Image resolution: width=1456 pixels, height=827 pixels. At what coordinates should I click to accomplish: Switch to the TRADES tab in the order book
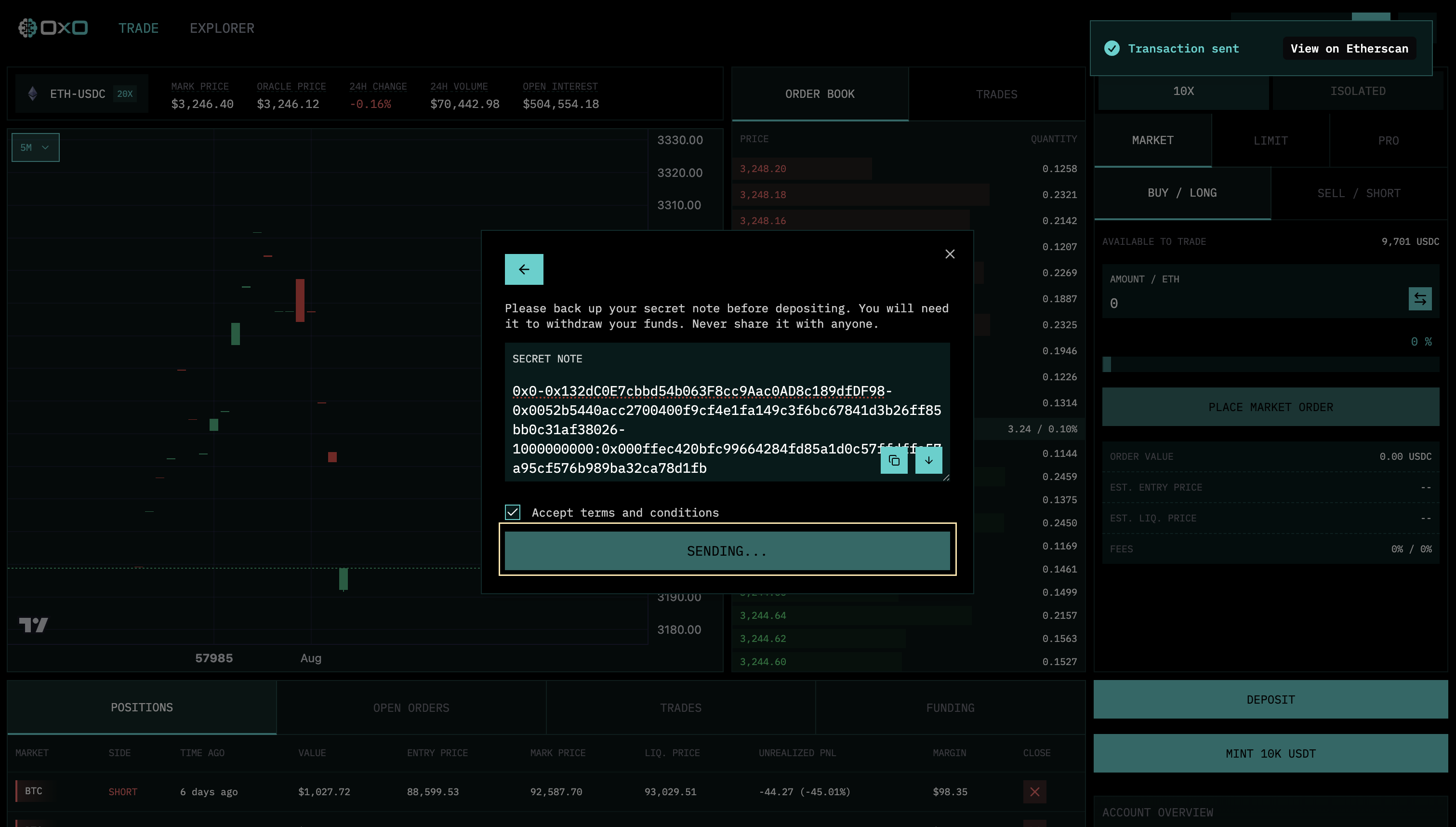[x=996, y=94]
